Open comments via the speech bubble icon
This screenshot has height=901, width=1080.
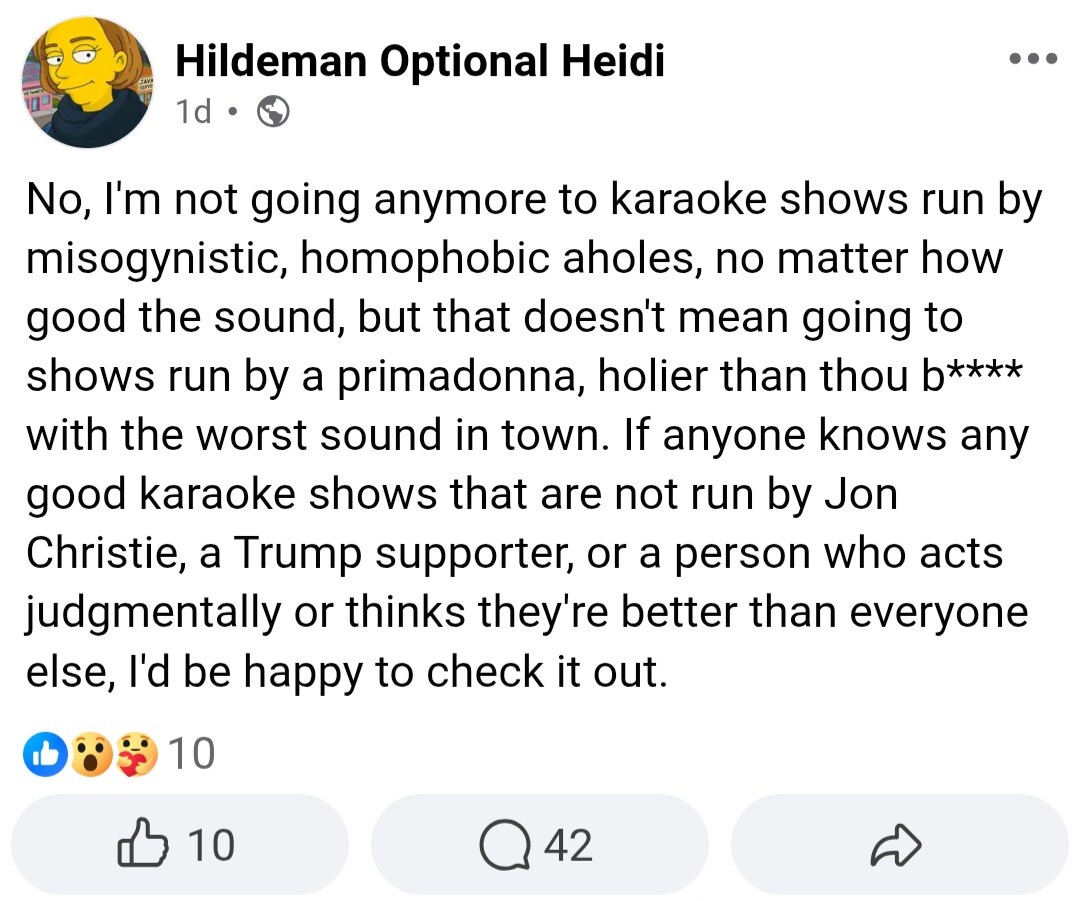pyautogui.click(x=503, y=846)
